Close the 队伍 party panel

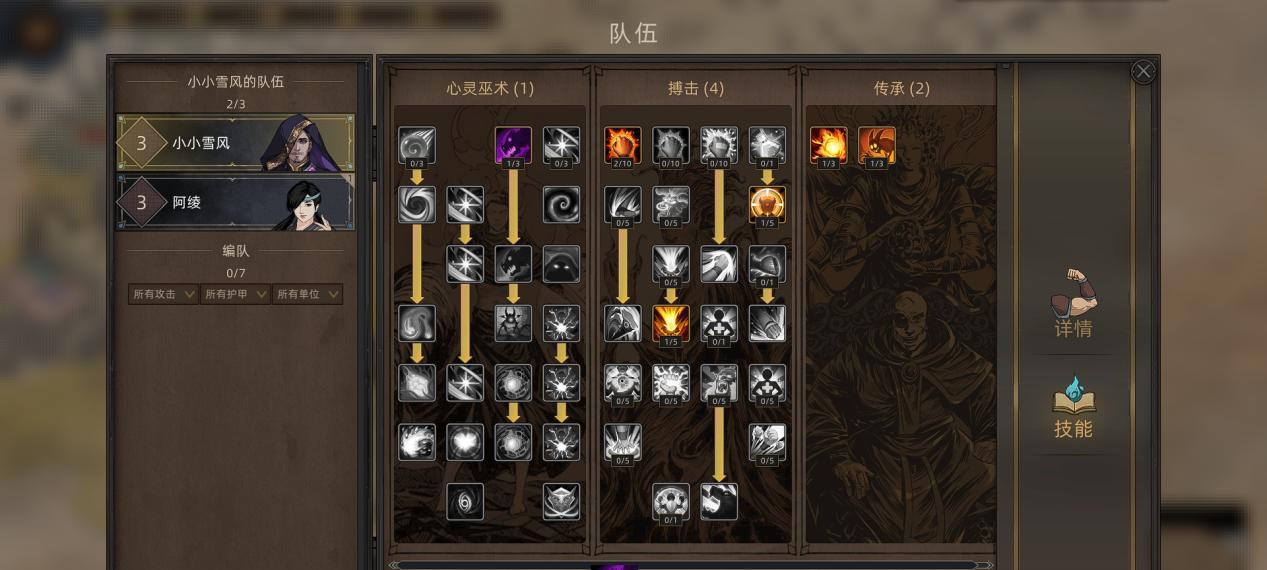click(1143, 71)
